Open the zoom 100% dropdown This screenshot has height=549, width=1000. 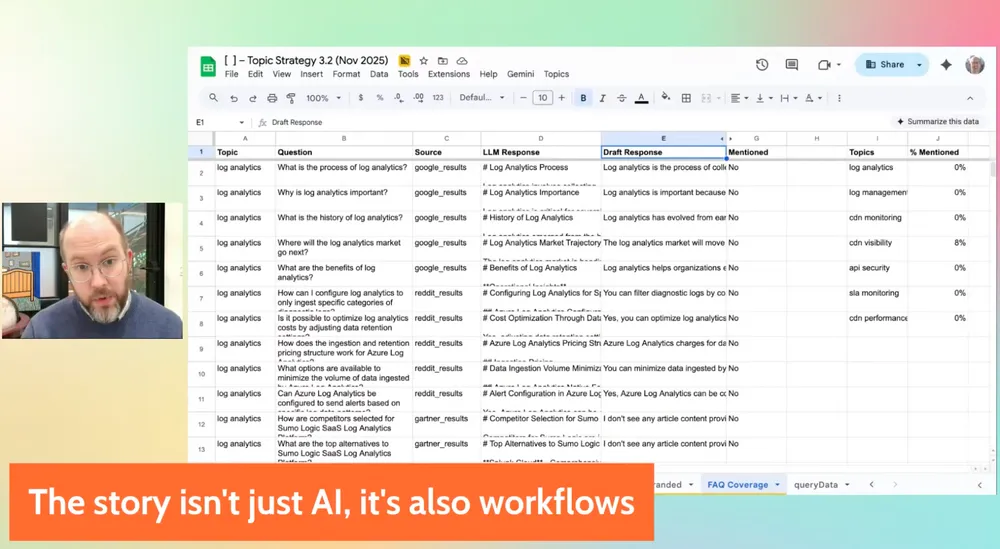[x=322, y=98]
